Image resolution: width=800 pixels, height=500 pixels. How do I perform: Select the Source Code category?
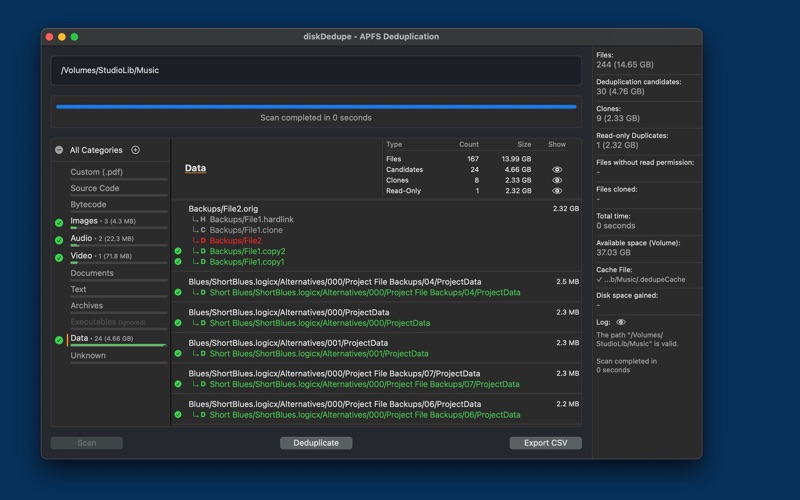[x=95, y=188]
